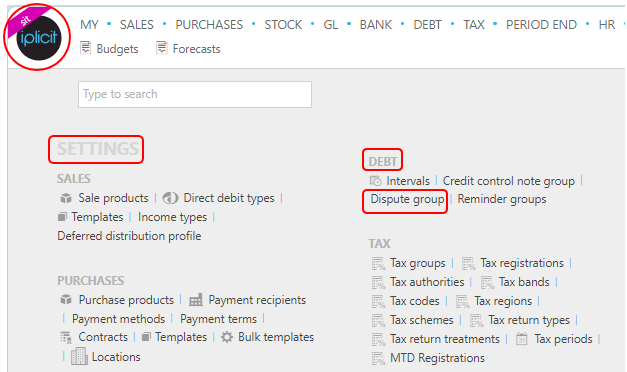Open Payment methods link
627x372 pixels.
tap(118, 319)
